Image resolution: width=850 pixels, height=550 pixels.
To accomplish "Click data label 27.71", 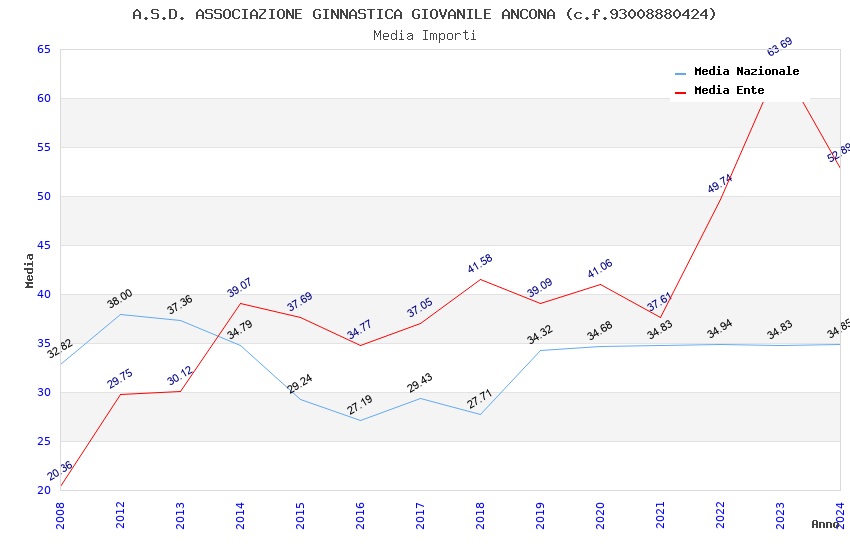I will coord(480,399).
